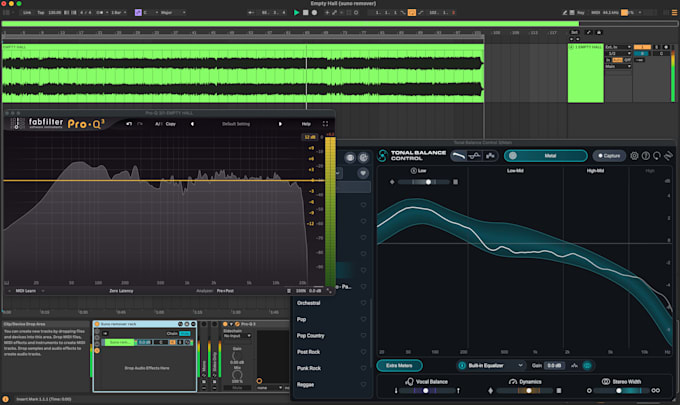Click MIDI Learn in Pro-Q 3
Viewport: 680px width, 405px height.
26,291
